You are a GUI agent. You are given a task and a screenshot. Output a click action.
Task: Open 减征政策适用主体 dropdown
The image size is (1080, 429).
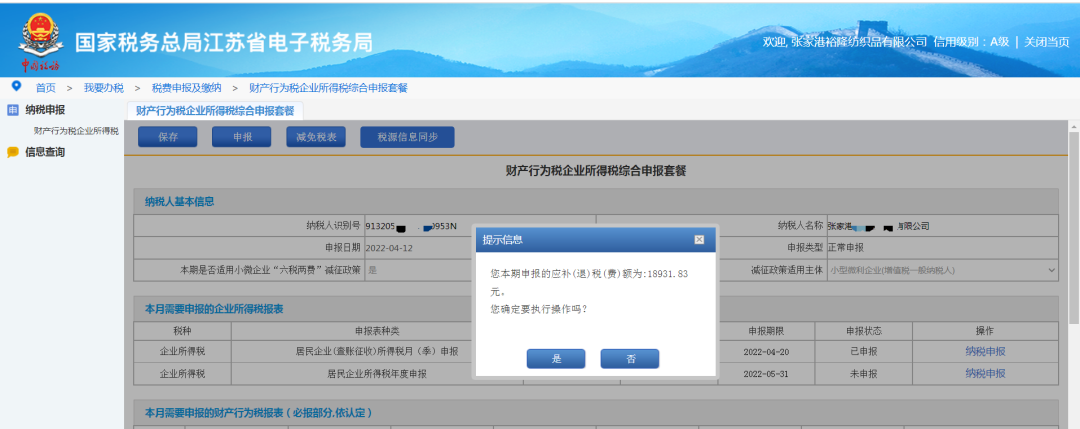[x=943, y=271]
